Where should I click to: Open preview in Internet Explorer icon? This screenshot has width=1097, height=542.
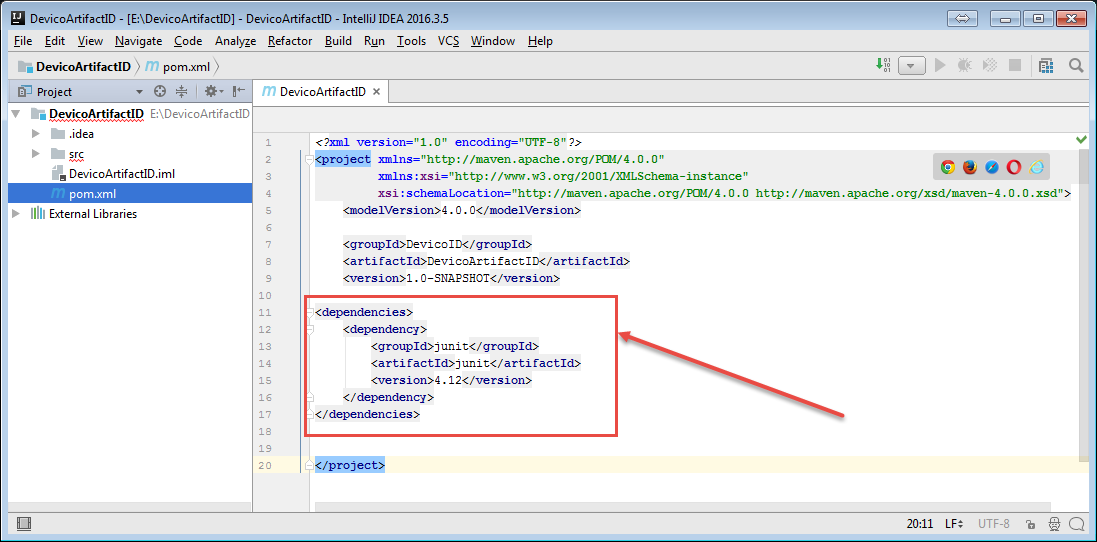coord(1036,166)
